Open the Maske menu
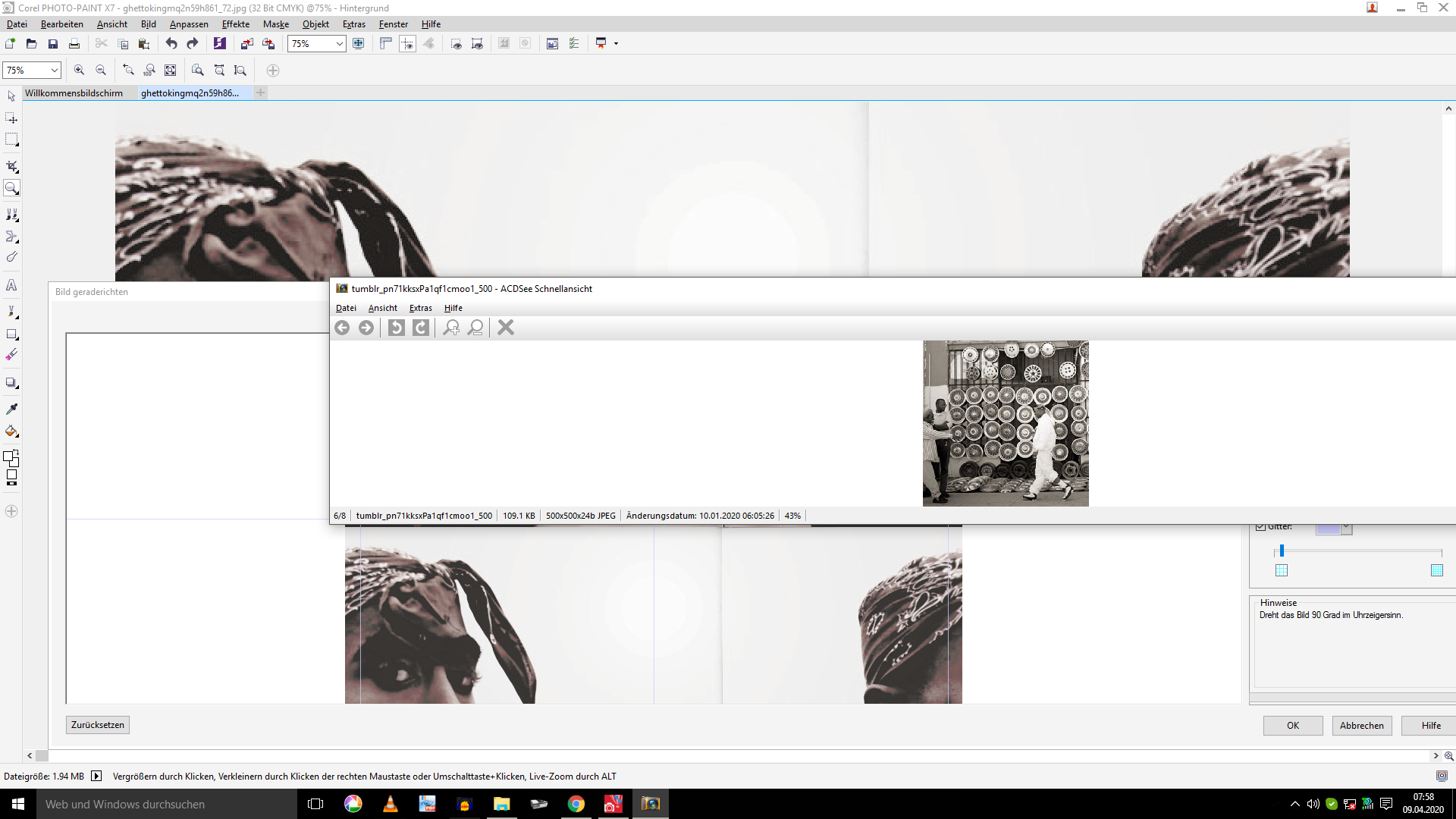 tap(276, 24)
